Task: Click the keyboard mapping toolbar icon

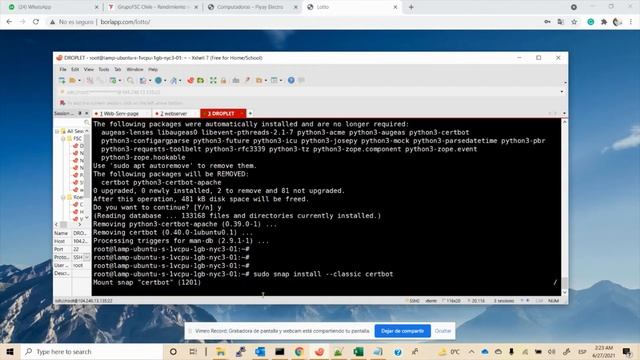Action: [236, 80]
